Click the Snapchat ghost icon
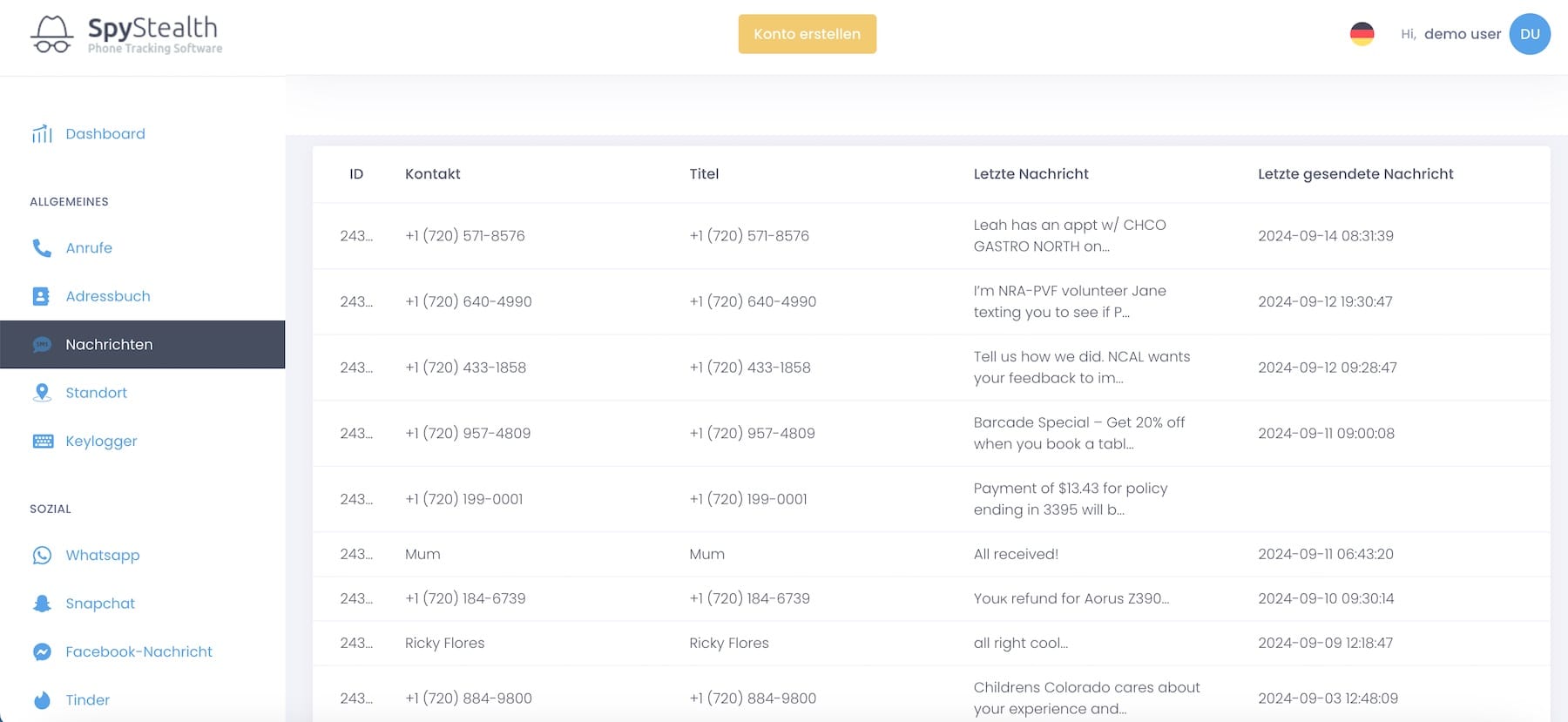 pyautogui.click(x=42, y=604)
